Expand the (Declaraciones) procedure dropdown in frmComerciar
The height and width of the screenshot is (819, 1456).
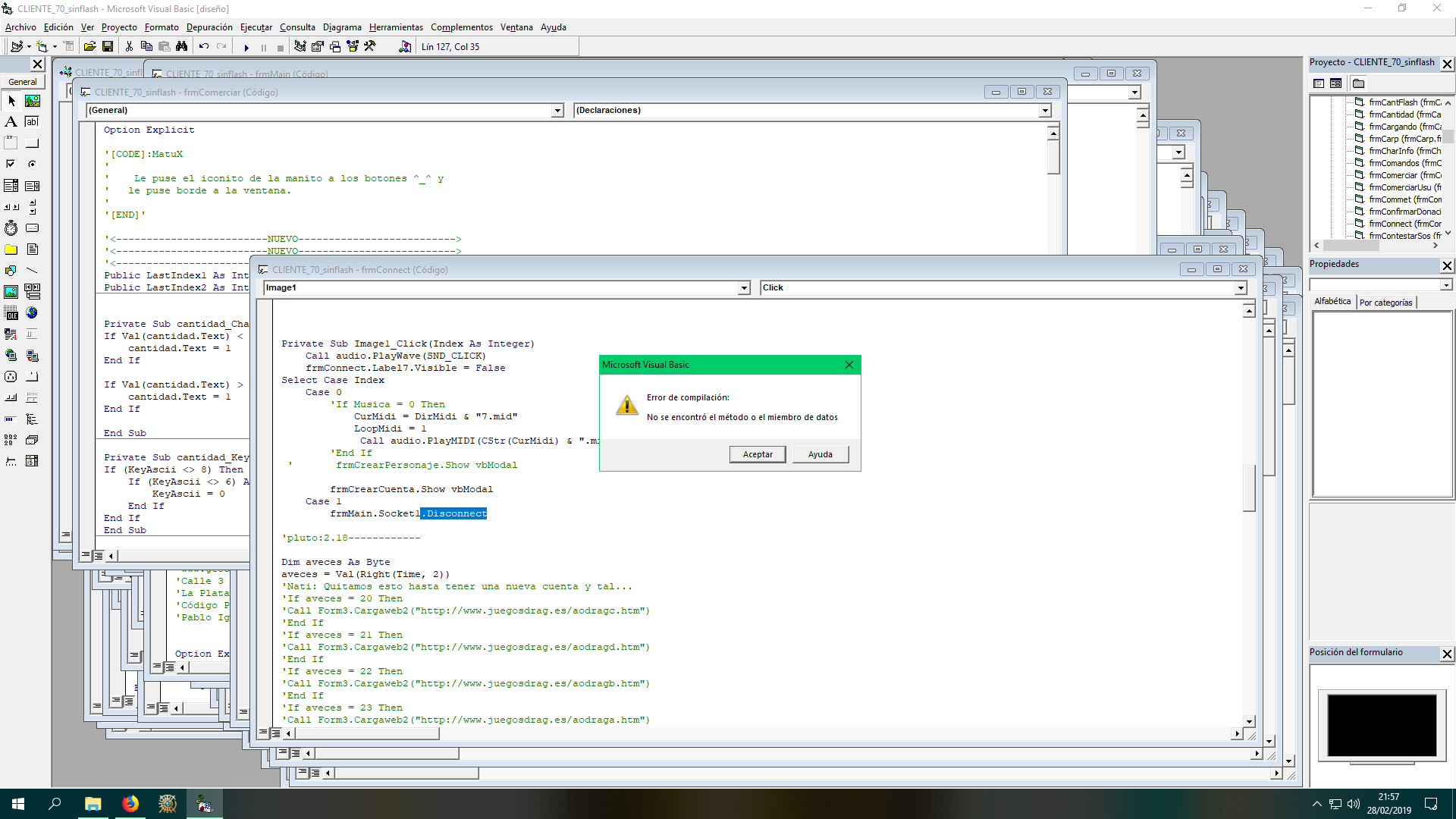(1045, 111)
